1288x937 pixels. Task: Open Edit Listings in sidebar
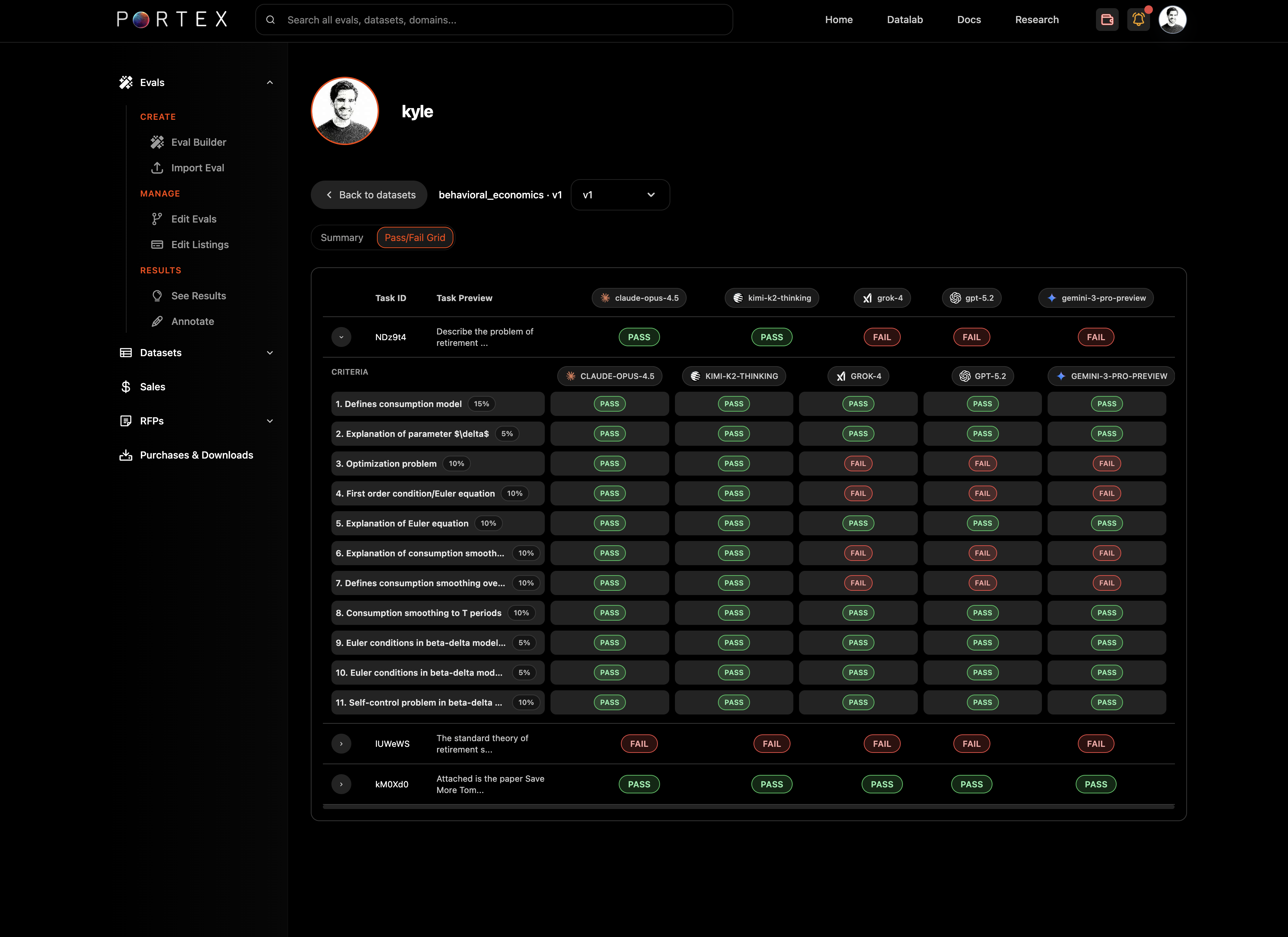199,245
